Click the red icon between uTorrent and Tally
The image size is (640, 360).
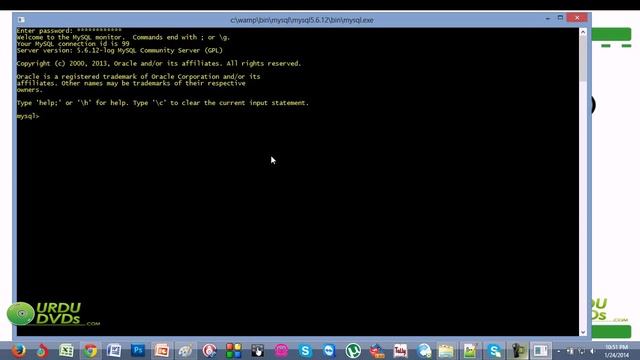click(377, 351)
